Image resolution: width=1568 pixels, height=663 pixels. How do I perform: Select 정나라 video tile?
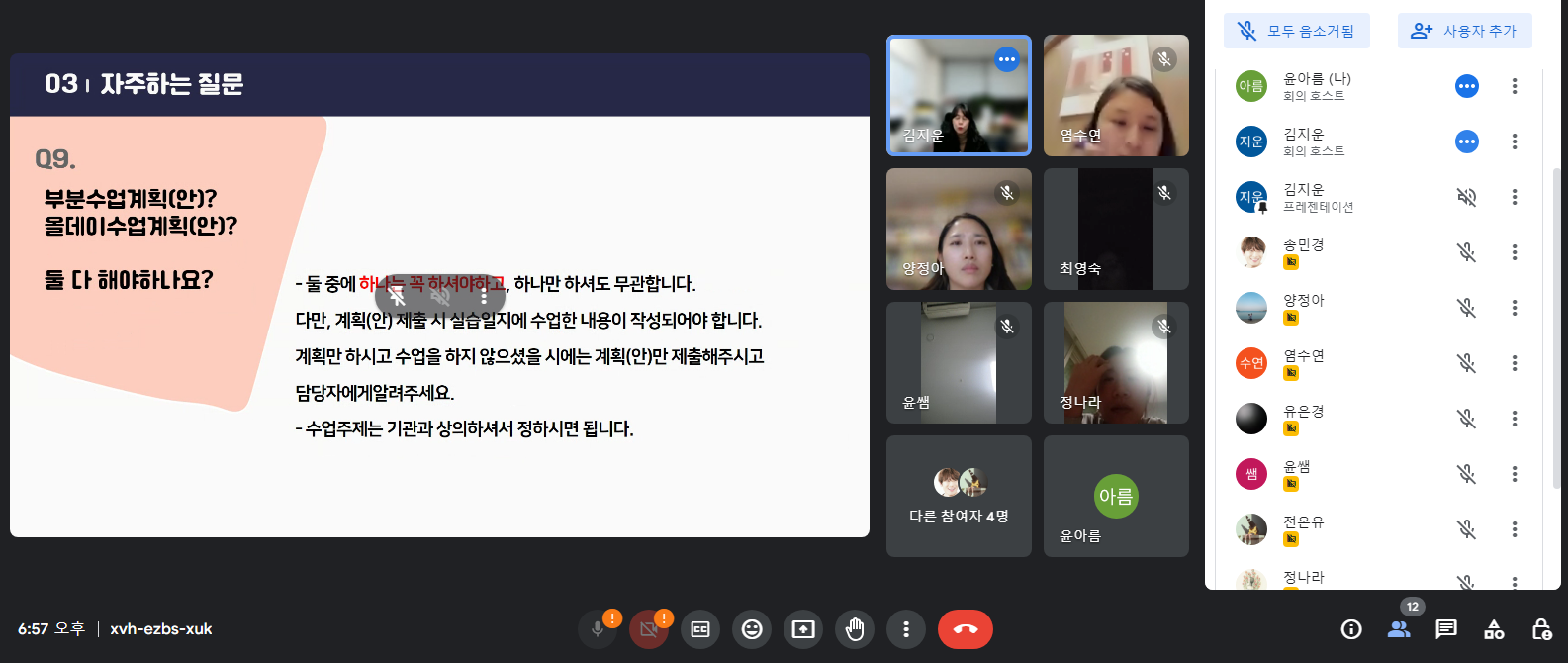click(1116, 363)
